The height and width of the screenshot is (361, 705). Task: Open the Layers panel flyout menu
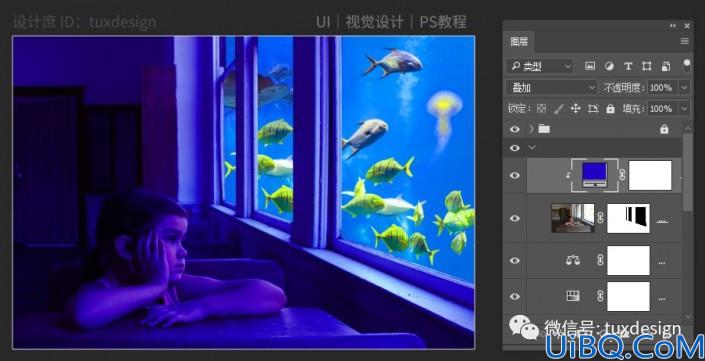(x=684, y=41)
